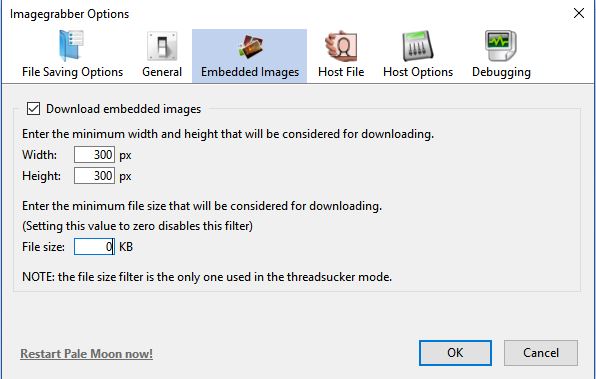Go to the Host File tab label

[341, 72]
